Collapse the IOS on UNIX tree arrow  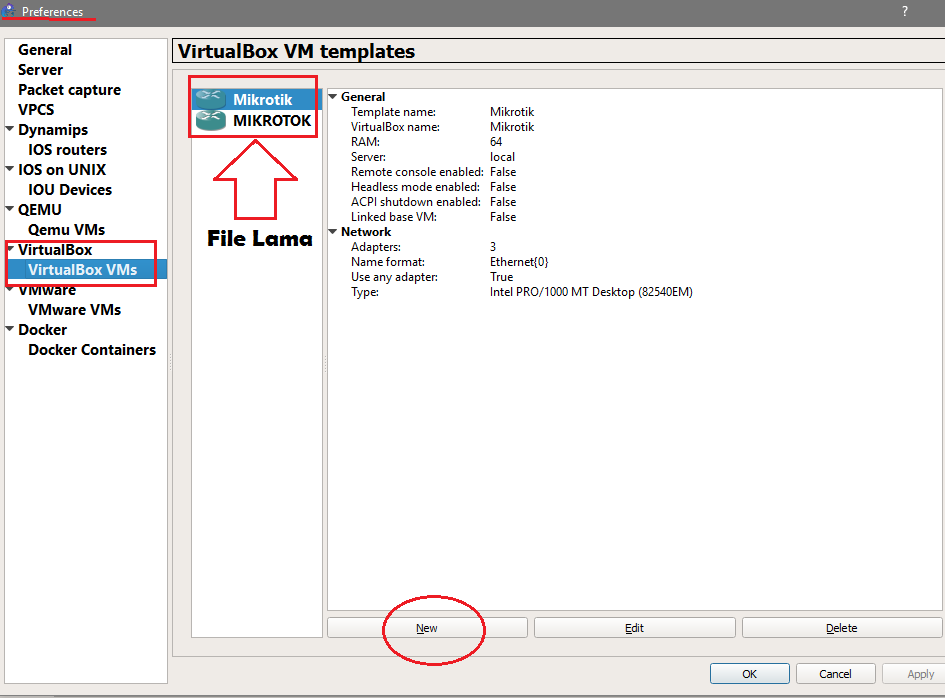point(10,168)
